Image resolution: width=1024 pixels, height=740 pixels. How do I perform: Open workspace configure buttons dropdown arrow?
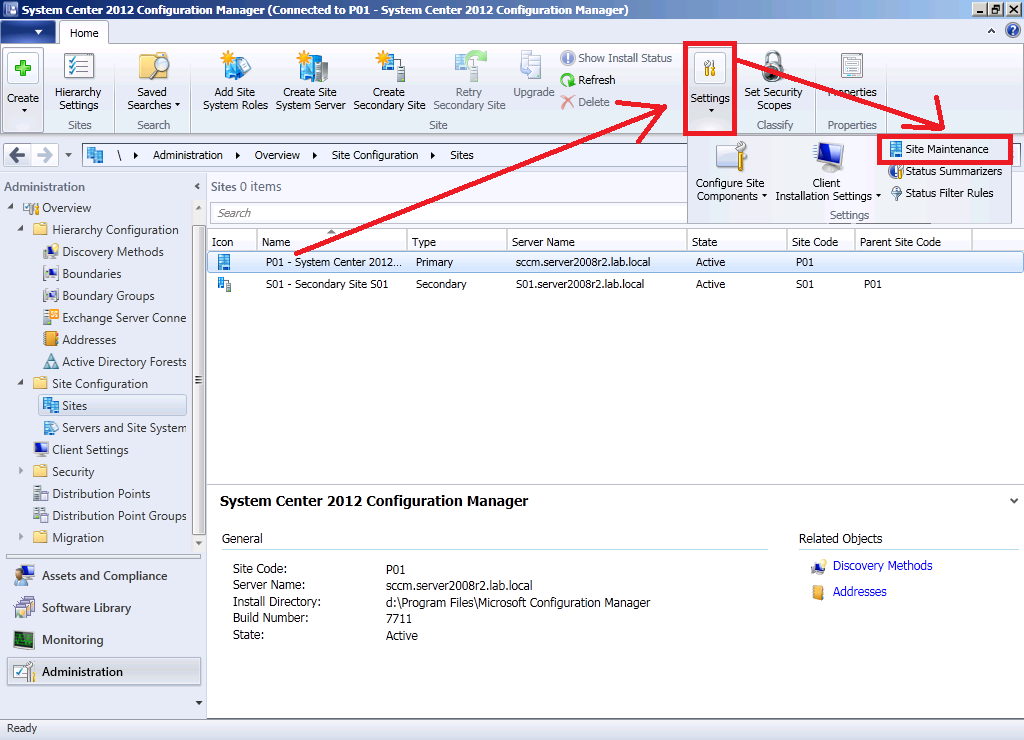click(199, 703)
